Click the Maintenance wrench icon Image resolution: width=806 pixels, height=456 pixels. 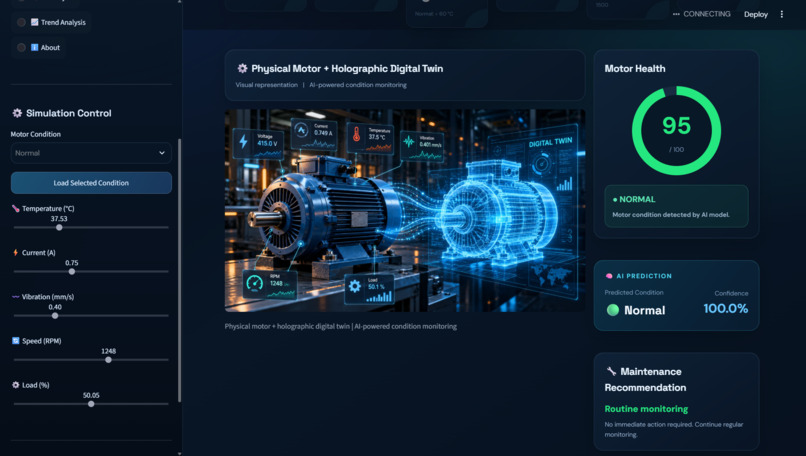pyautogui.click(x=611, y=371)
